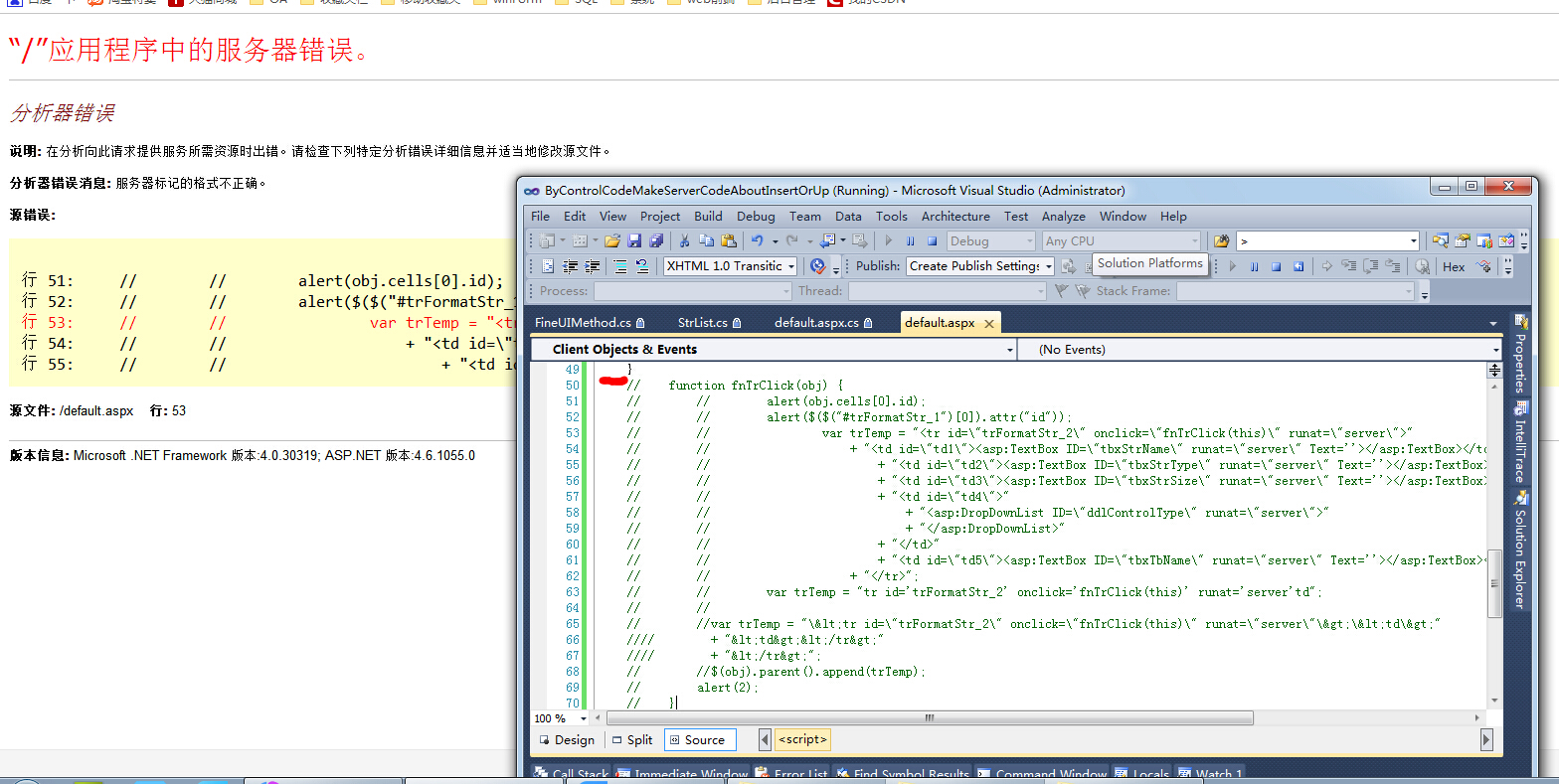Click the Copy icon in toolbar
This screenshot has width=1559, height=784.
707,240
